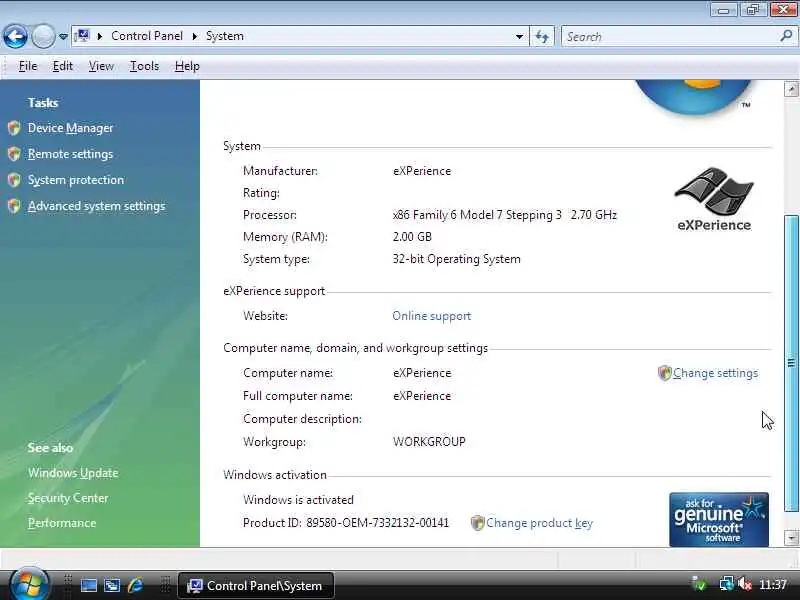Open recent pages dropdown beside navigation arrows

[x=63, y=37]
